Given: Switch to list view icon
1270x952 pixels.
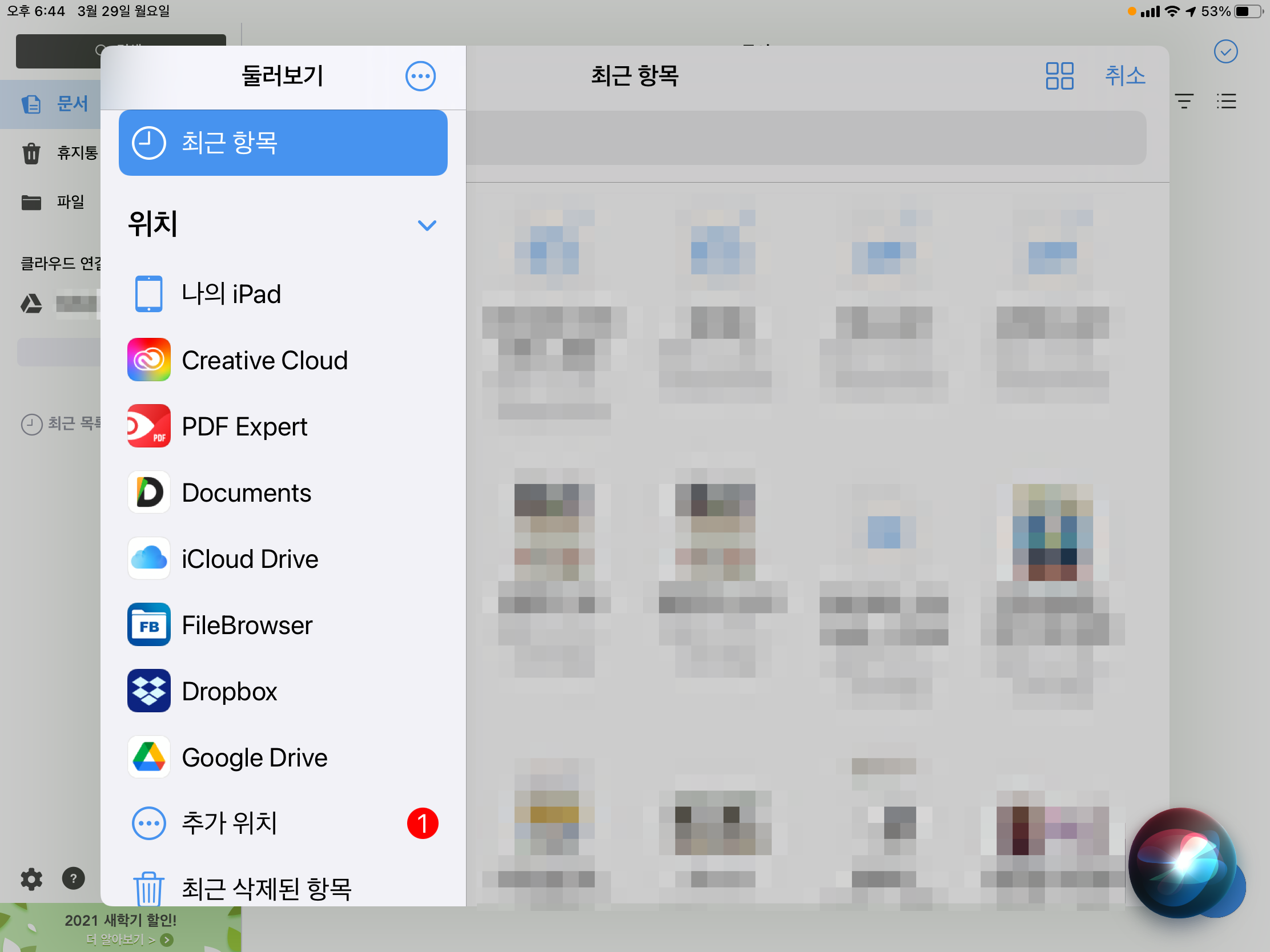Looking at the screenshot, I should pyautogui.click(x=1226, y=102).
